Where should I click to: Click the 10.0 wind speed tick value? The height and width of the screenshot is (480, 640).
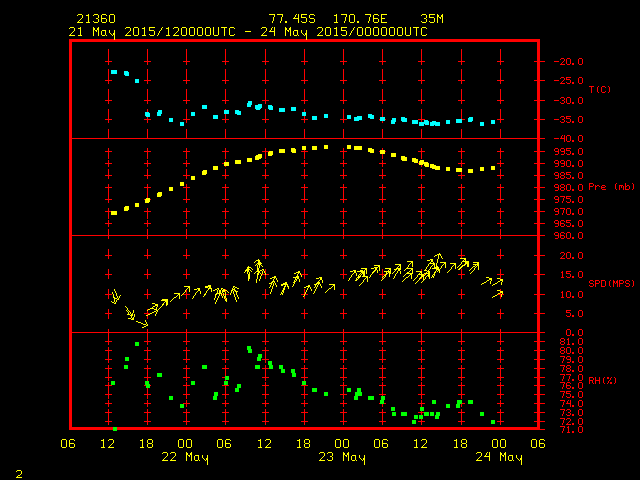(x=571, y=294)
